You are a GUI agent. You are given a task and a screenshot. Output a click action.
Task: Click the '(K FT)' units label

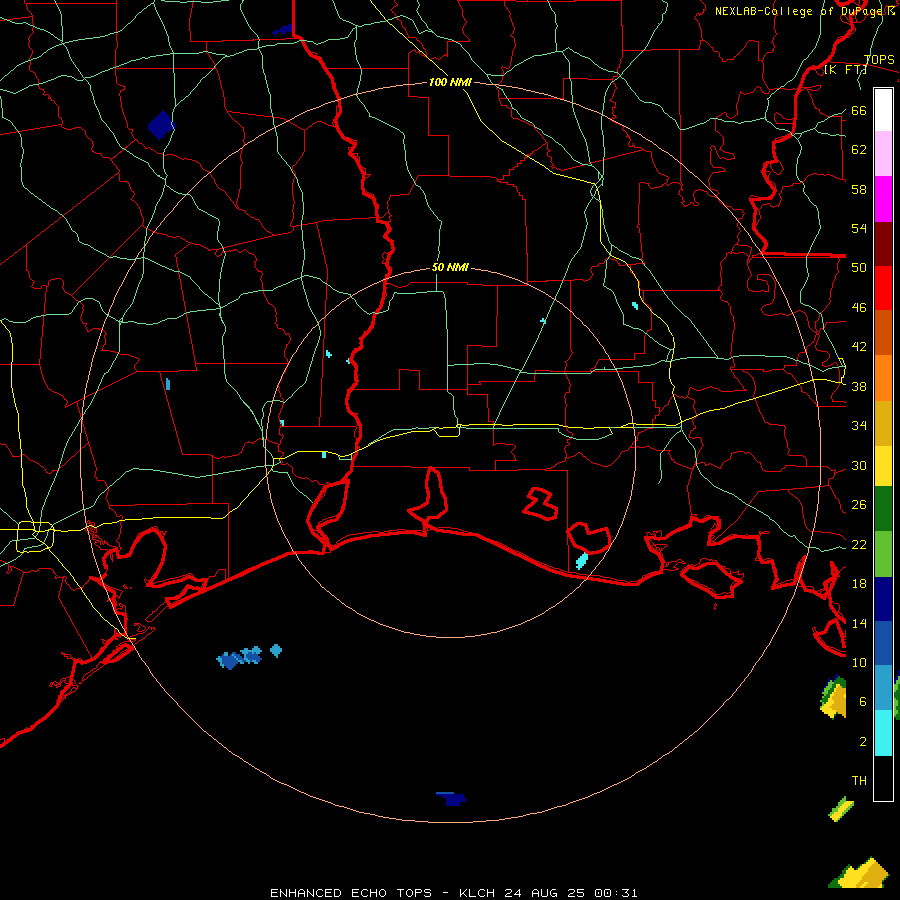pyautogui.click(x=845, y=70)
